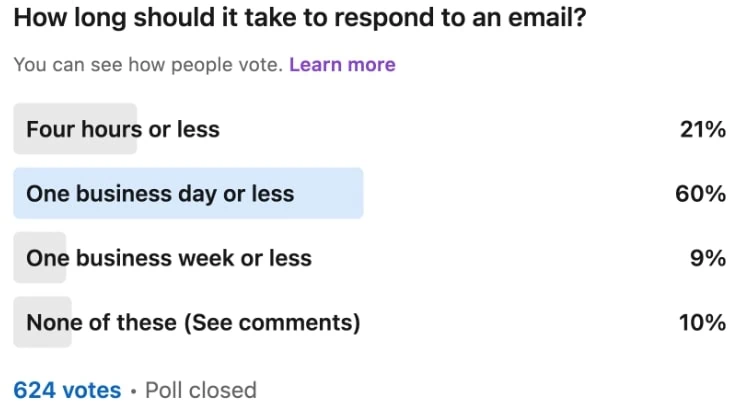Select the "Four hours or less" option label
Screen dimensions: 736x415
pyautogui.click(x=122, y=129)
